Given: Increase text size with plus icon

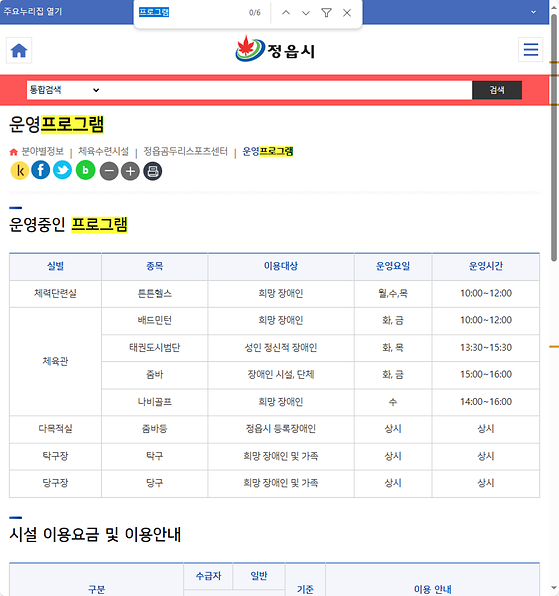Looking at the screenshot, I should (x=130, y=171).
